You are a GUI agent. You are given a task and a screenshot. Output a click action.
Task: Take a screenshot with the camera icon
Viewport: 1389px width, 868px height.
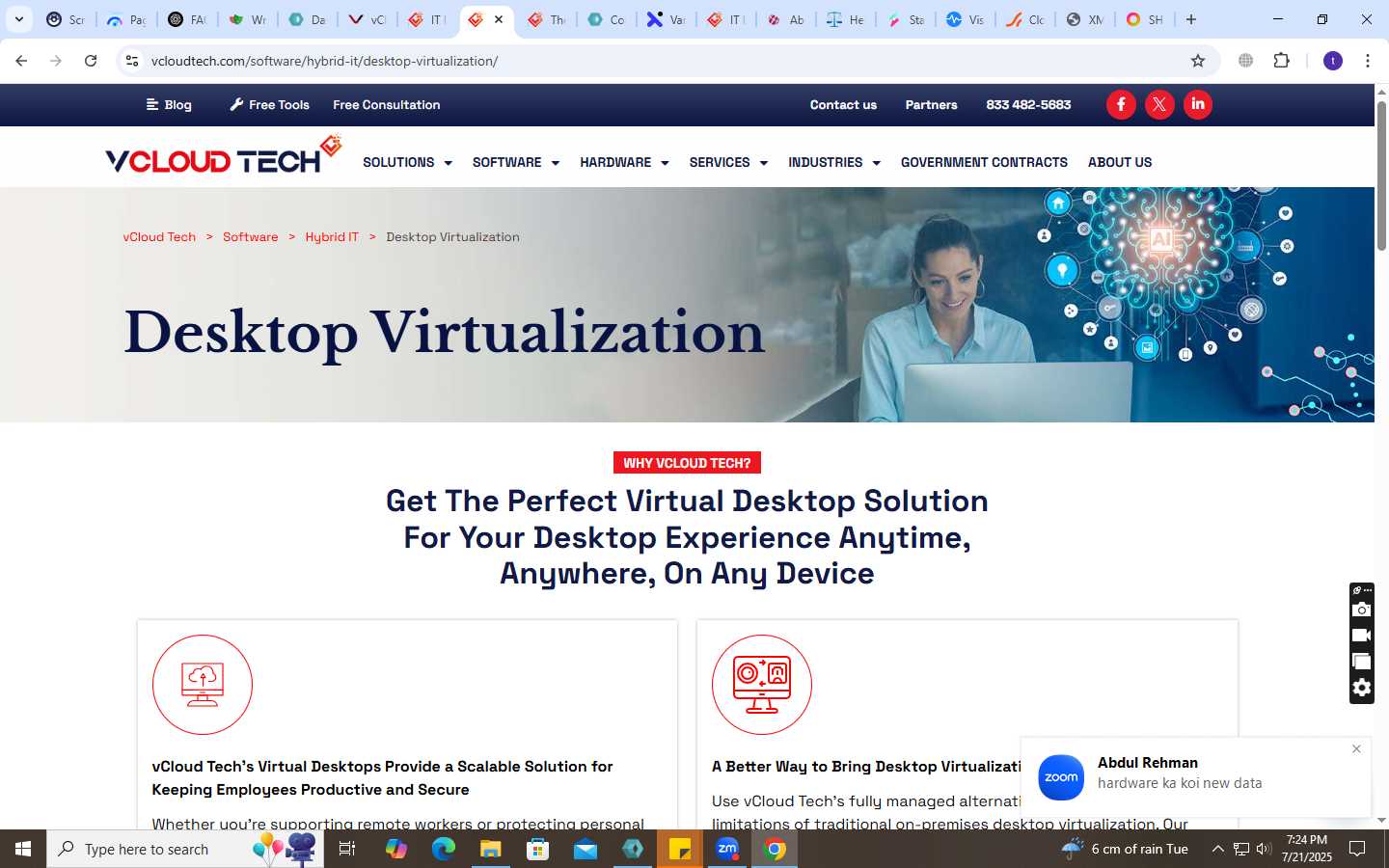coord(1362,610)
